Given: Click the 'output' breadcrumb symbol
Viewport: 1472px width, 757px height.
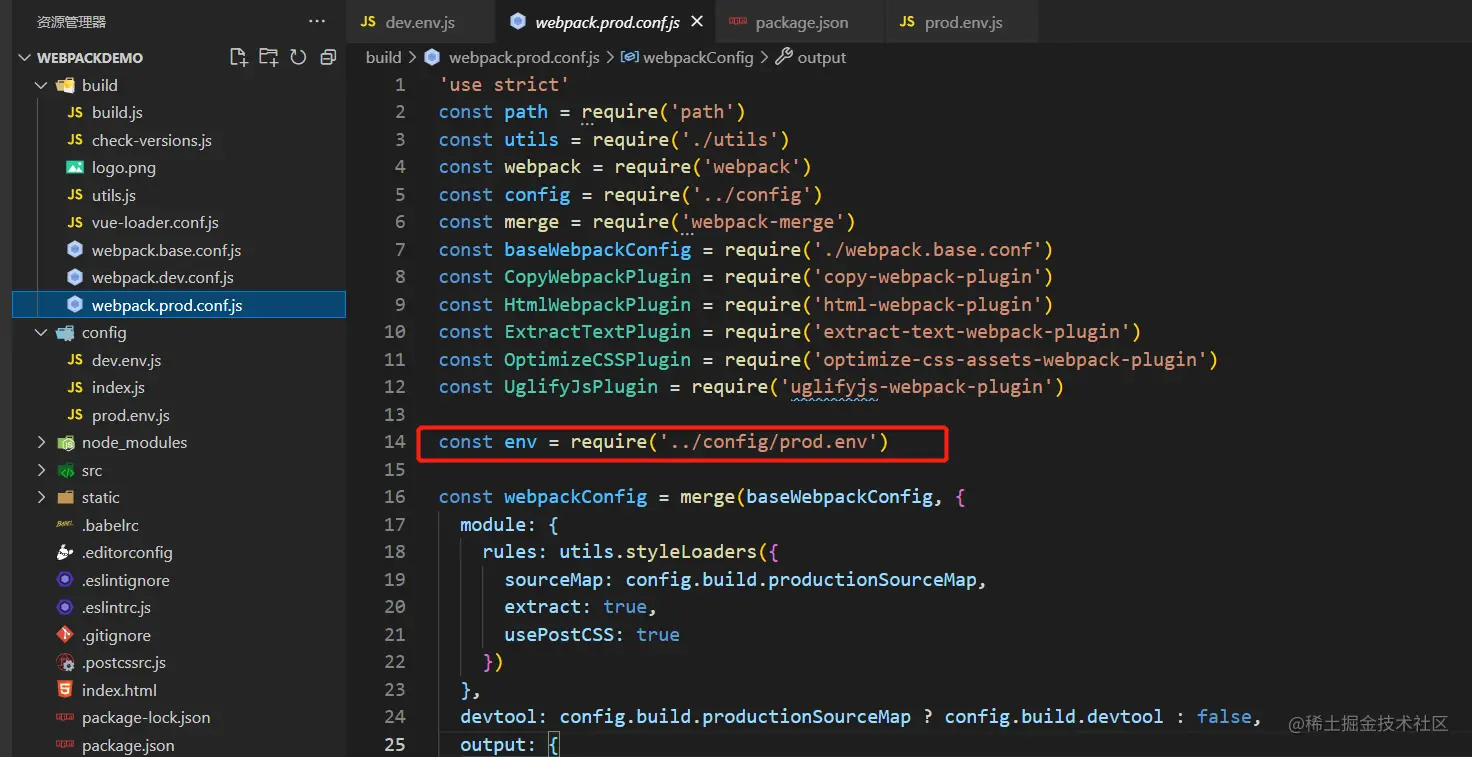Looking at the screenshot, I should click(x=822, y=57).
